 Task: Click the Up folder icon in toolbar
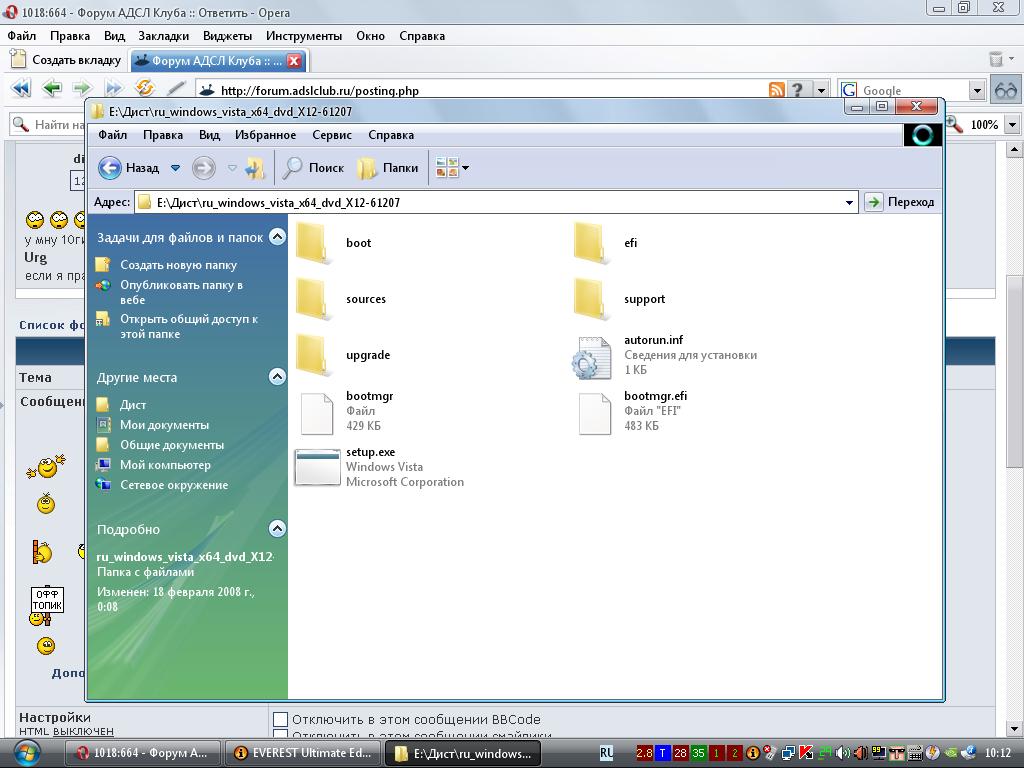coord(255,168)
